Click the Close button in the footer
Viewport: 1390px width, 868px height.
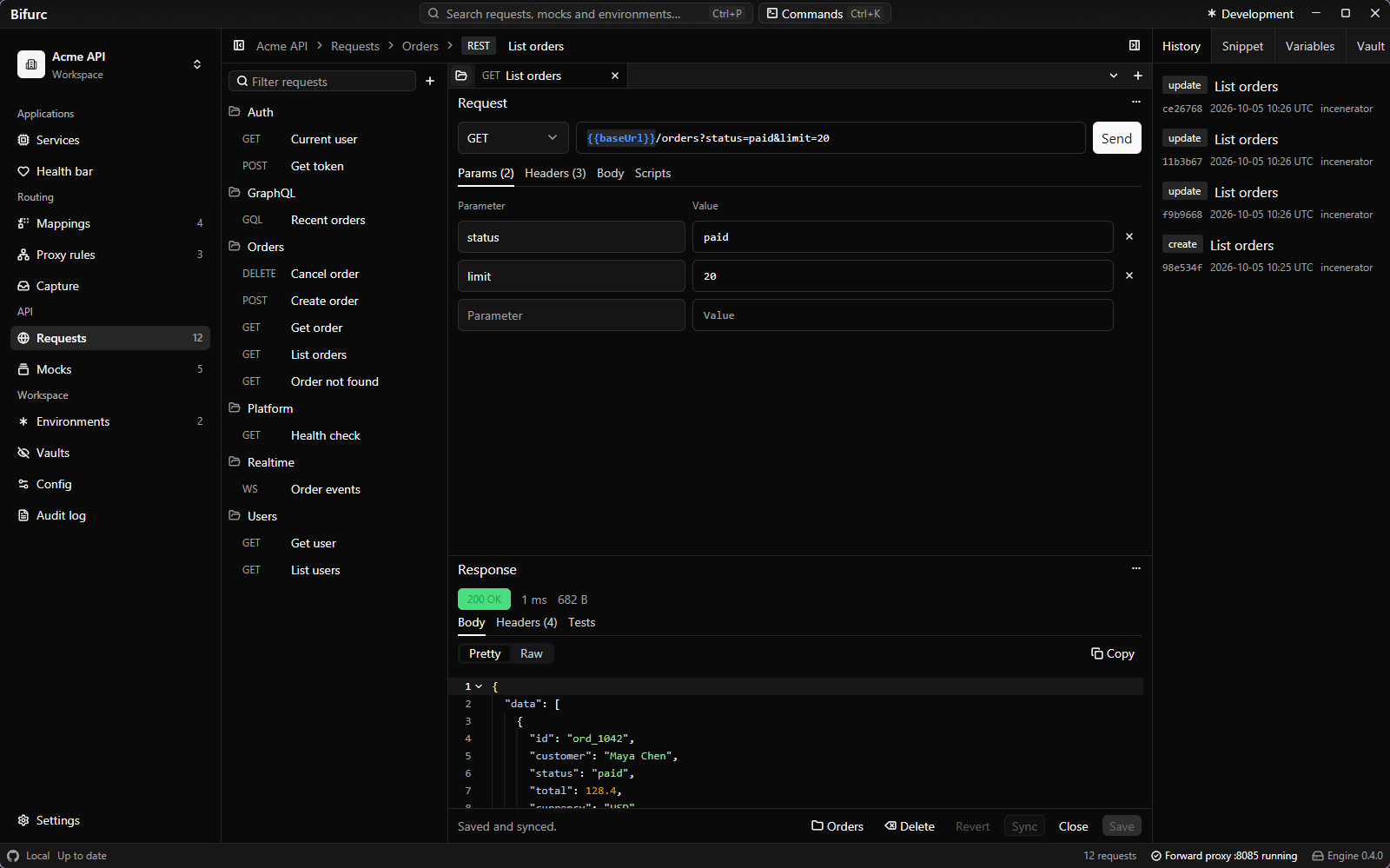click(x=1074, y=826)
